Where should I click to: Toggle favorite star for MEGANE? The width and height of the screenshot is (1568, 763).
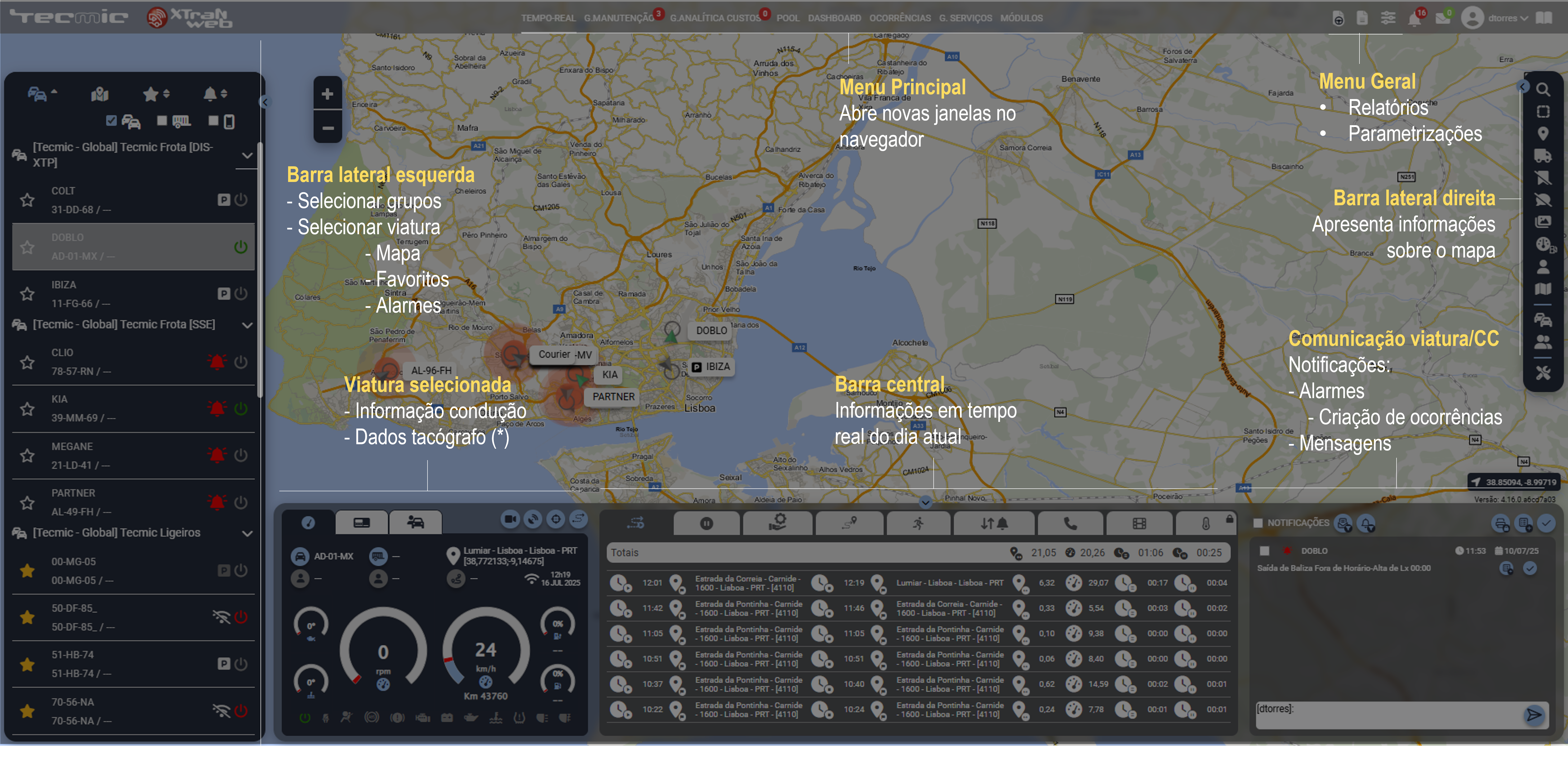[27, 455]
